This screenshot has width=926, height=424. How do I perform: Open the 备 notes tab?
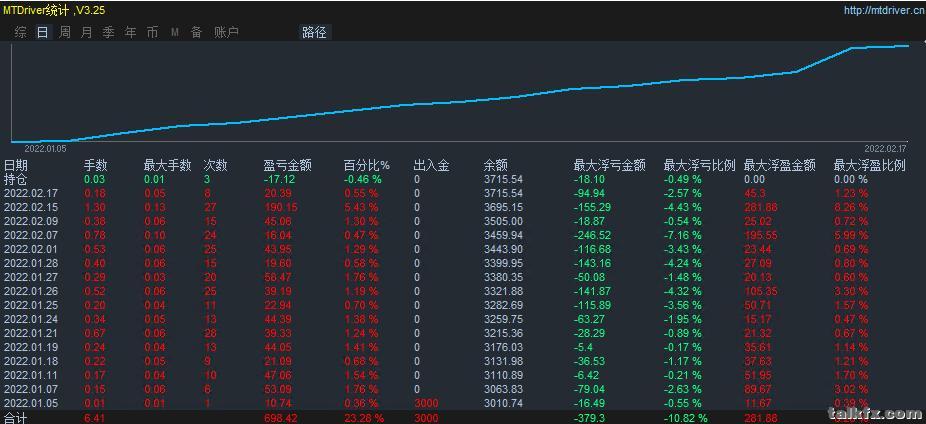point(197,32)
